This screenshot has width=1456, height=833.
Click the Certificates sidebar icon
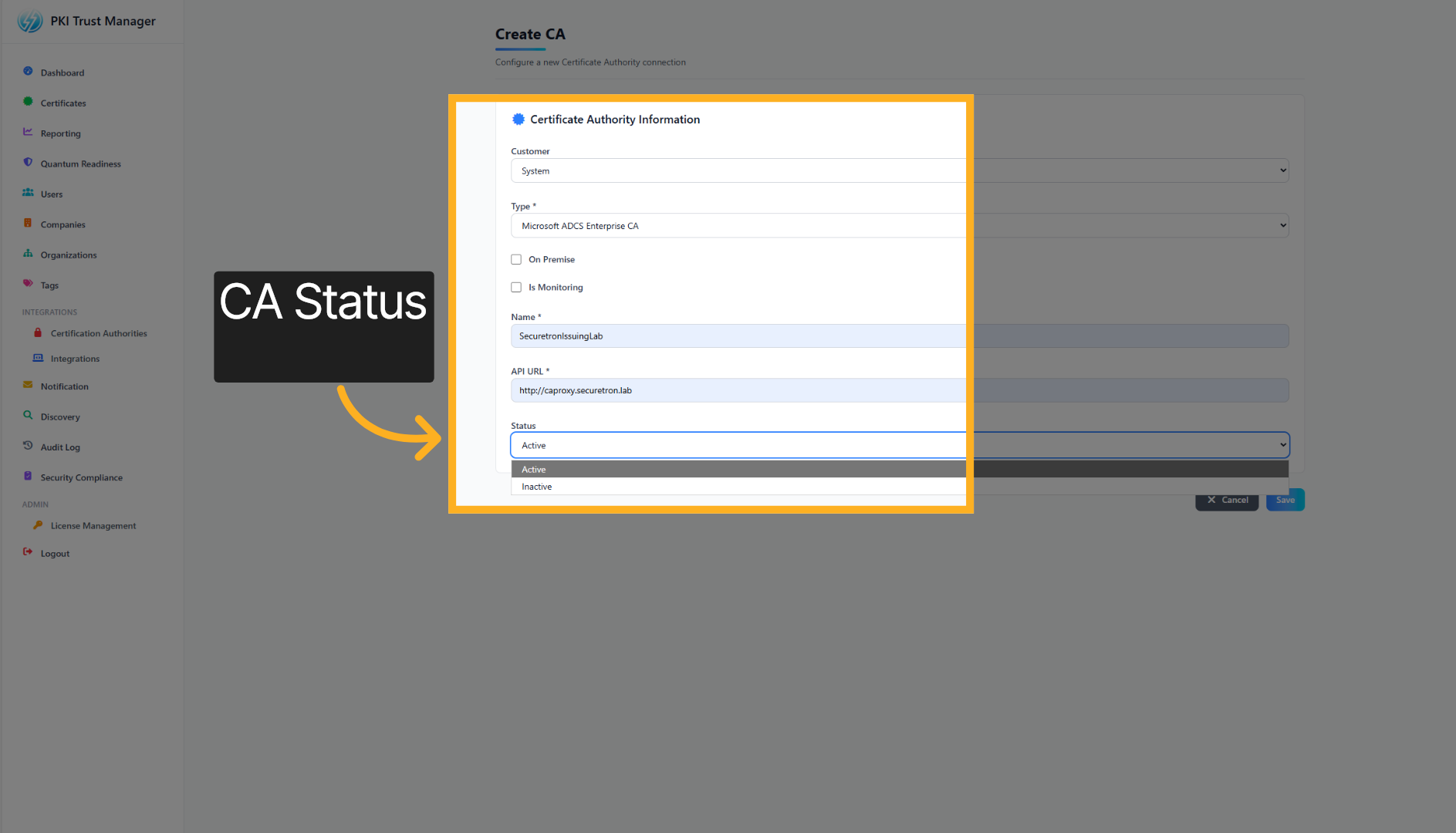point(28,102)
